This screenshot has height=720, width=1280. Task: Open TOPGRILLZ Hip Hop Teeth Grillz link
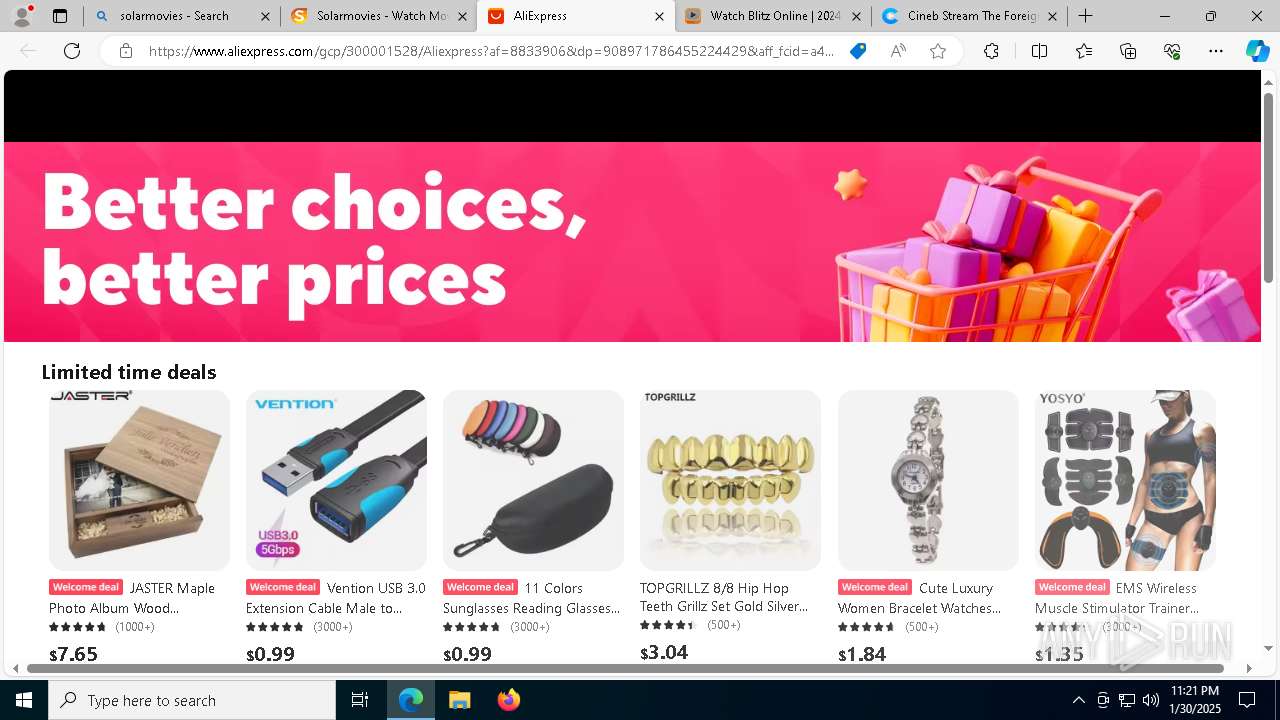(x=724, y=598)
